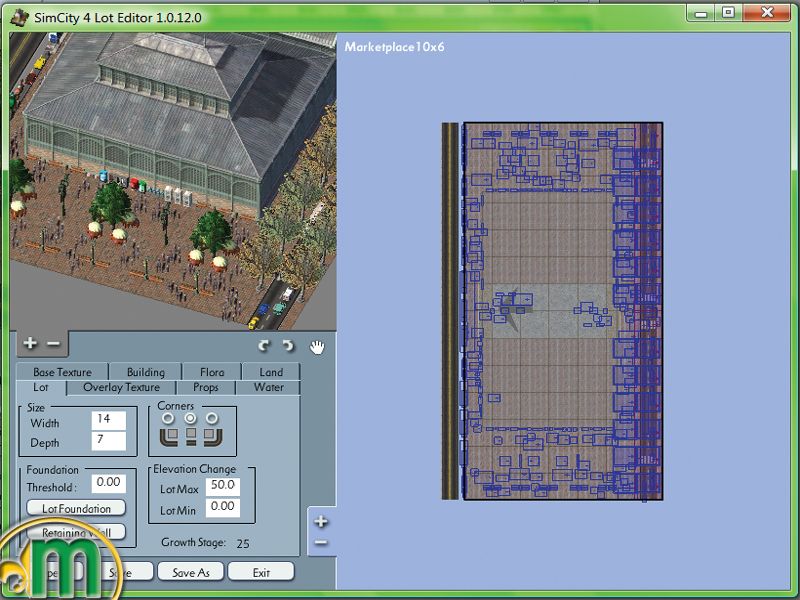Click the straight middle corner shape icon
800x600 pixels.
point(190,437)
